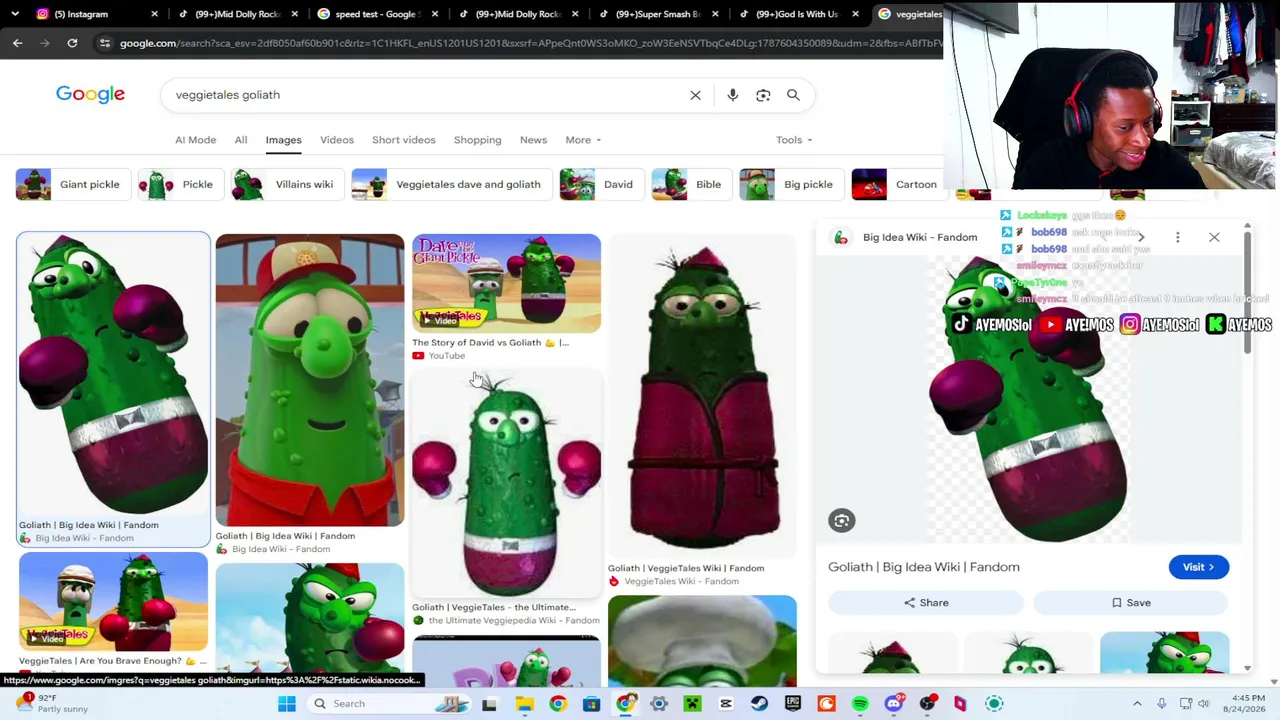Start voice search with the microphone icon
1280x720 pixels.
(733, 95)
